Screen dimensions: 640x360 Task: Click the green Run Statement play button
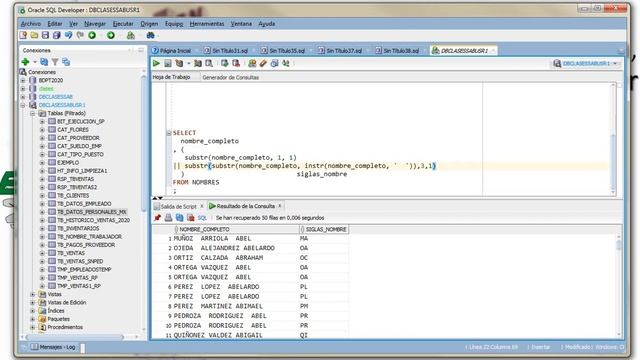click(156, 63)
